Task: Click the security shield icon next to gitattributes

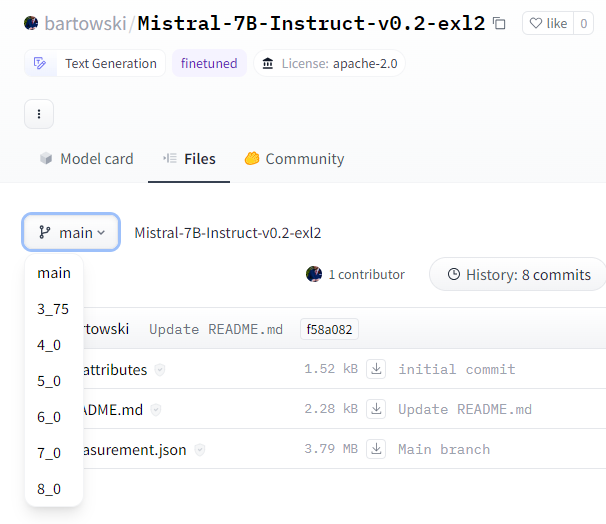Action: (160, 370)
